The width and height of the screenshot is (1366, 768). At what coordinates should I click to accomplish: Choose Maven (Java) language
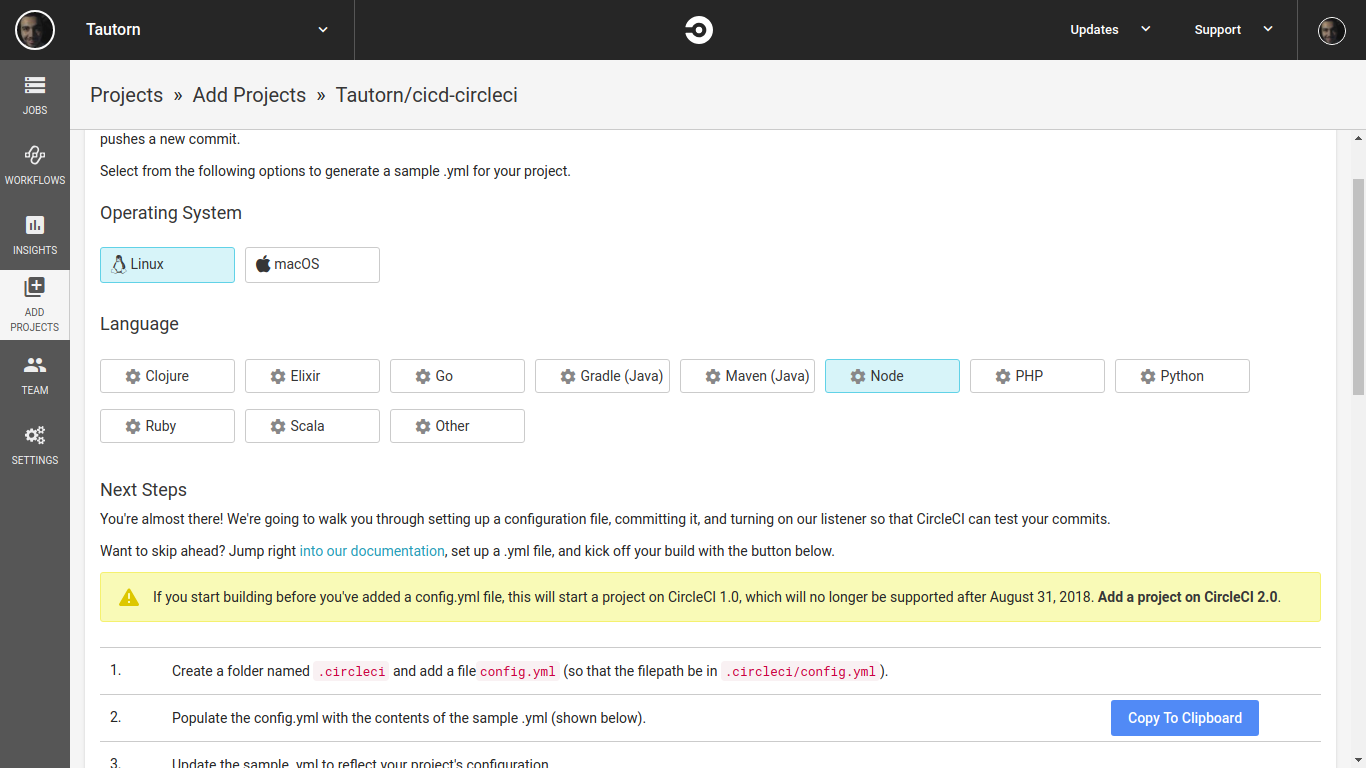pyautogui.click(x=747, y=376)
